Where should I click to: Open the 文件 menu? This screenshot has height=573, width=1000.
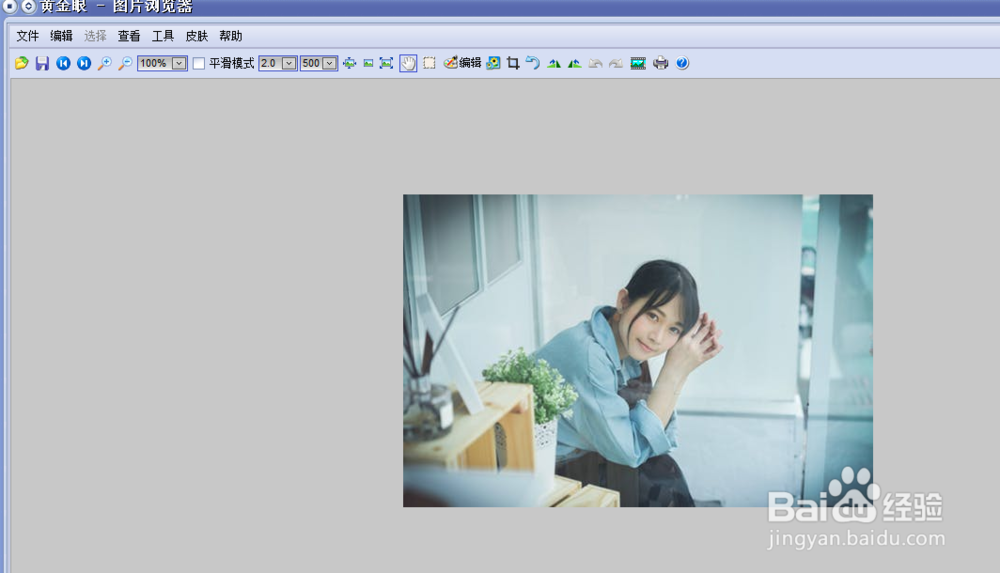(27, 36)
